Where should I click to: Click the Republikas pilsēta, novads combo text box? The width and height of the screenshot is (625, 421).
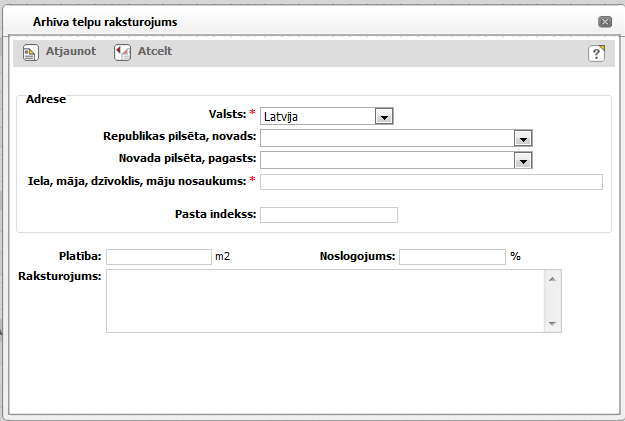coord(386,138)
